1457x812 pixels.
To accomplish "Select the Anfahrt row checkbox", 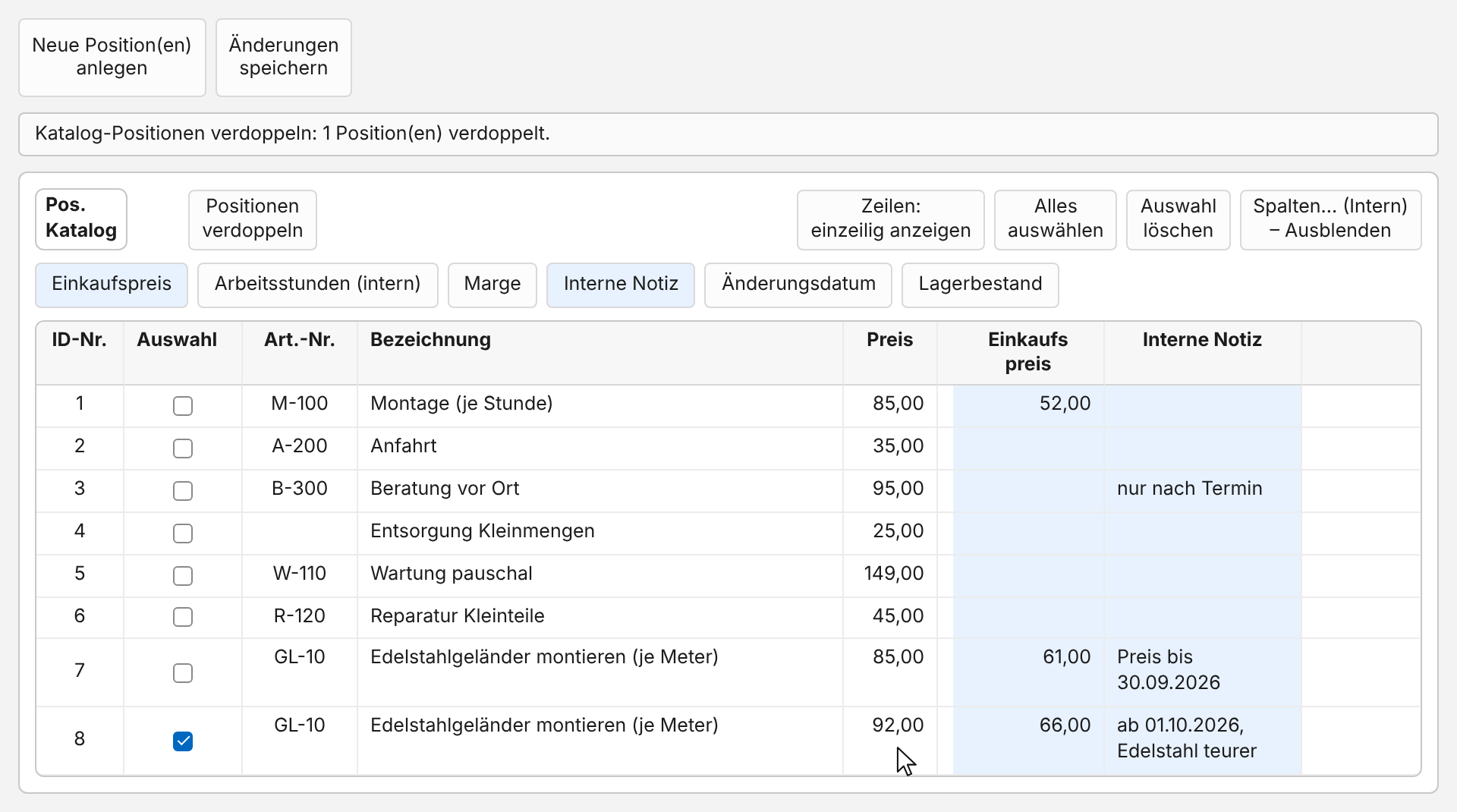I will pos(183,448).
